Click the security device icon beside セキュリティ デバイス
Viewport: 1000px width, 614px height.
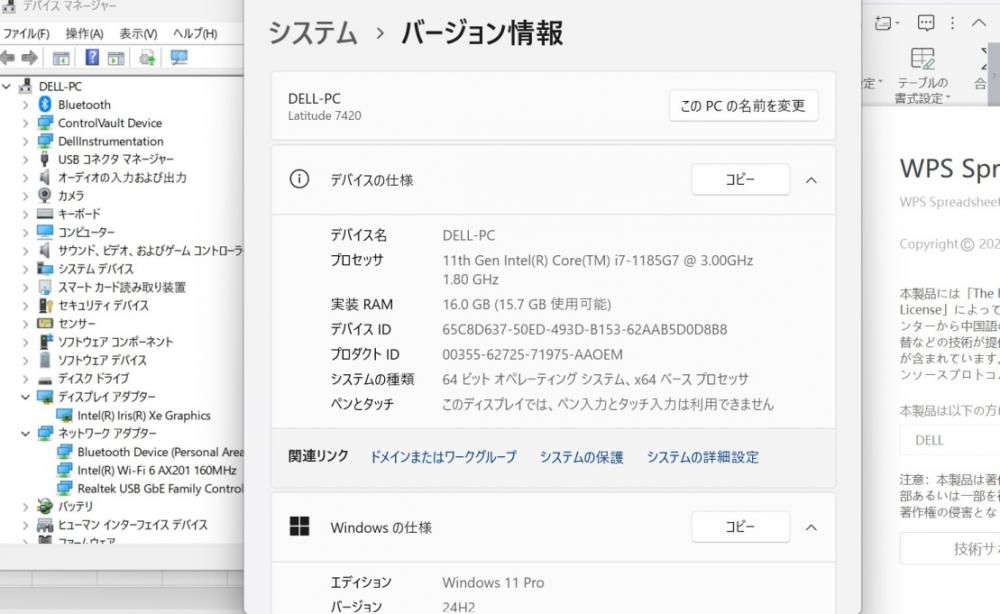click(x=45, y=305)
